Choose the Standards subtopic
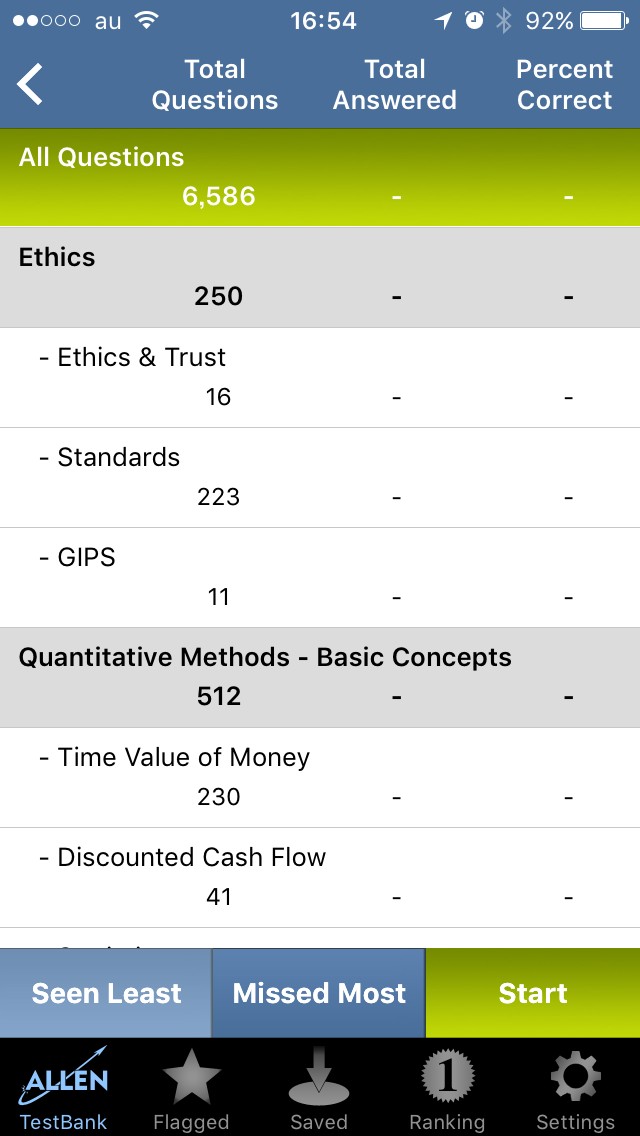This screenshot has height=1136, width=640. point(320,477)
